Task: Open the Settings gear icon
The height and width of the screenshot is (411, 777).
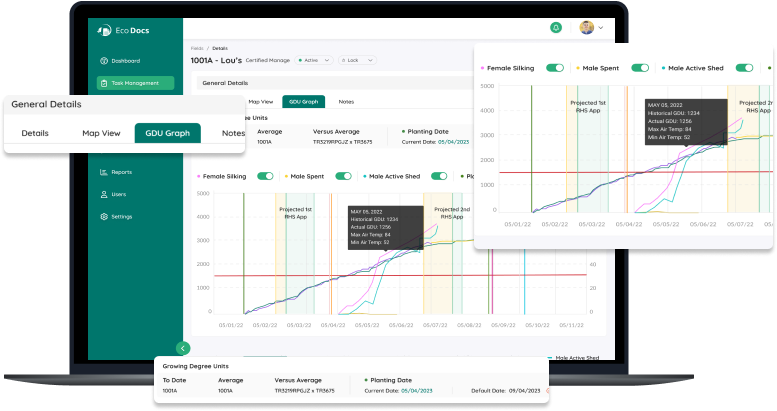Action: click(x=104, y=217)
